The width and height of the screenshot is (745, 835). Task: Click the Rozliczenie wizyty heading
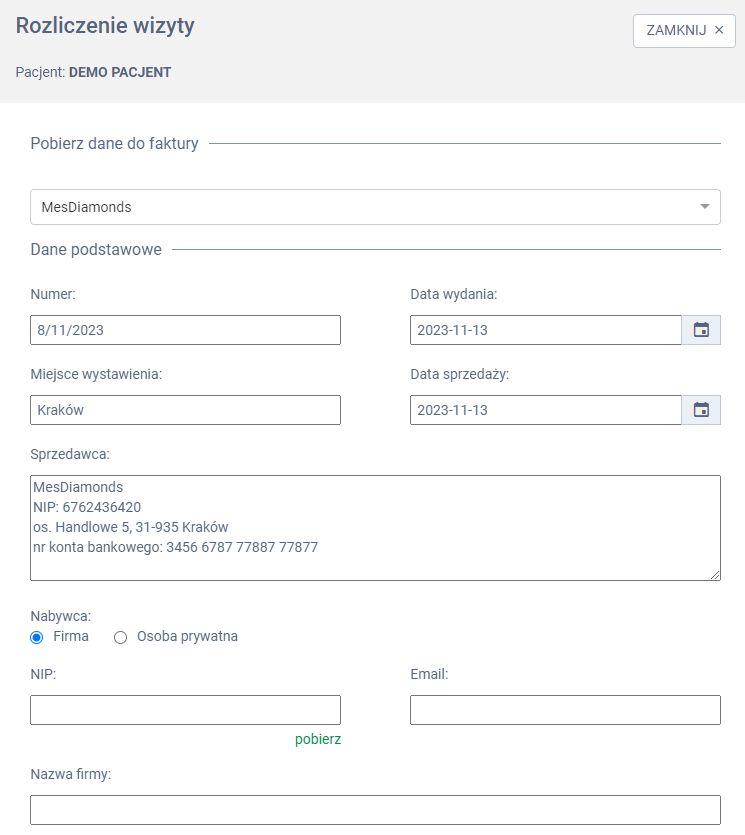105,27
